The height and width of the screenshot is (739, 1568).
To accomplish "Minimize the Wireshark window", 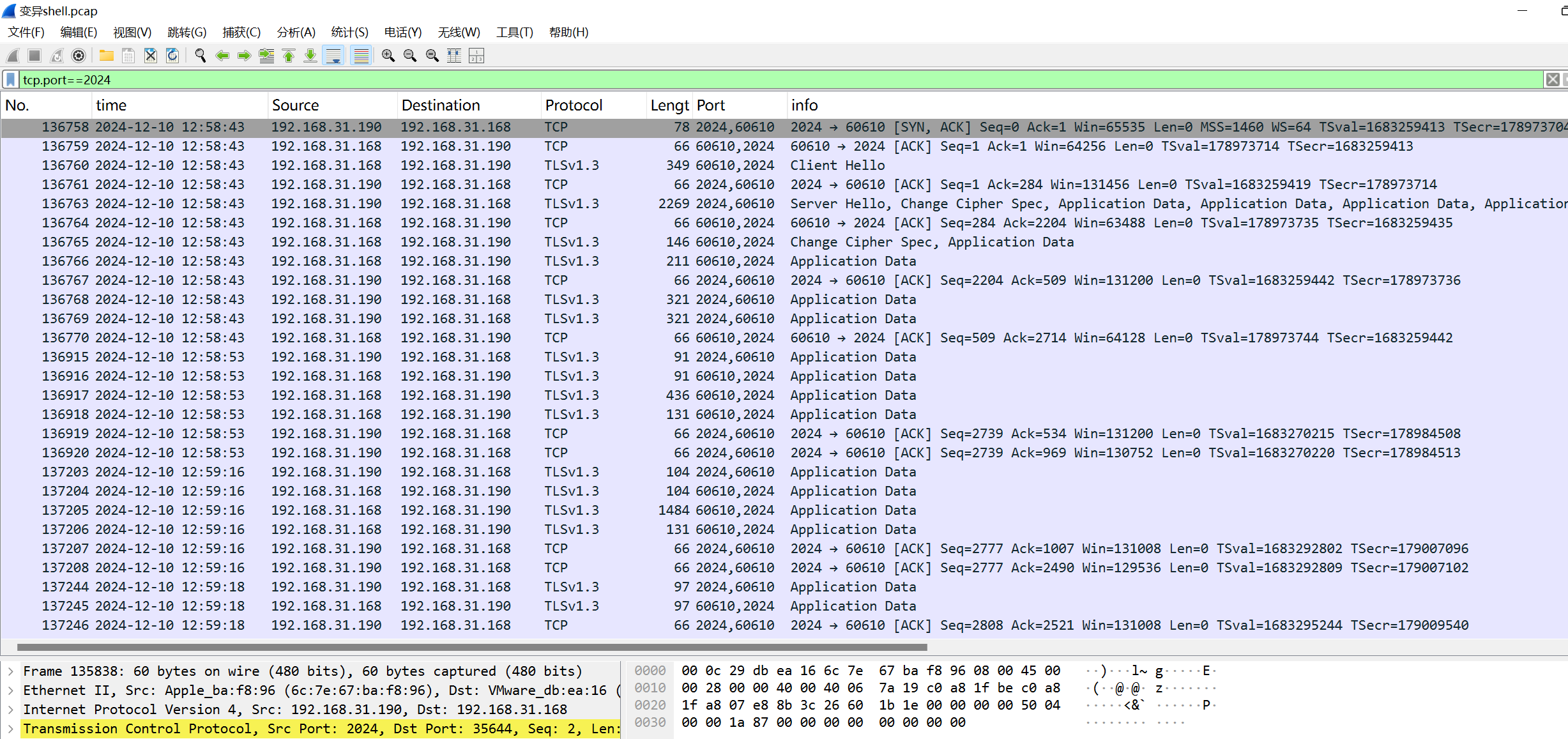I will click(1523, 11).
